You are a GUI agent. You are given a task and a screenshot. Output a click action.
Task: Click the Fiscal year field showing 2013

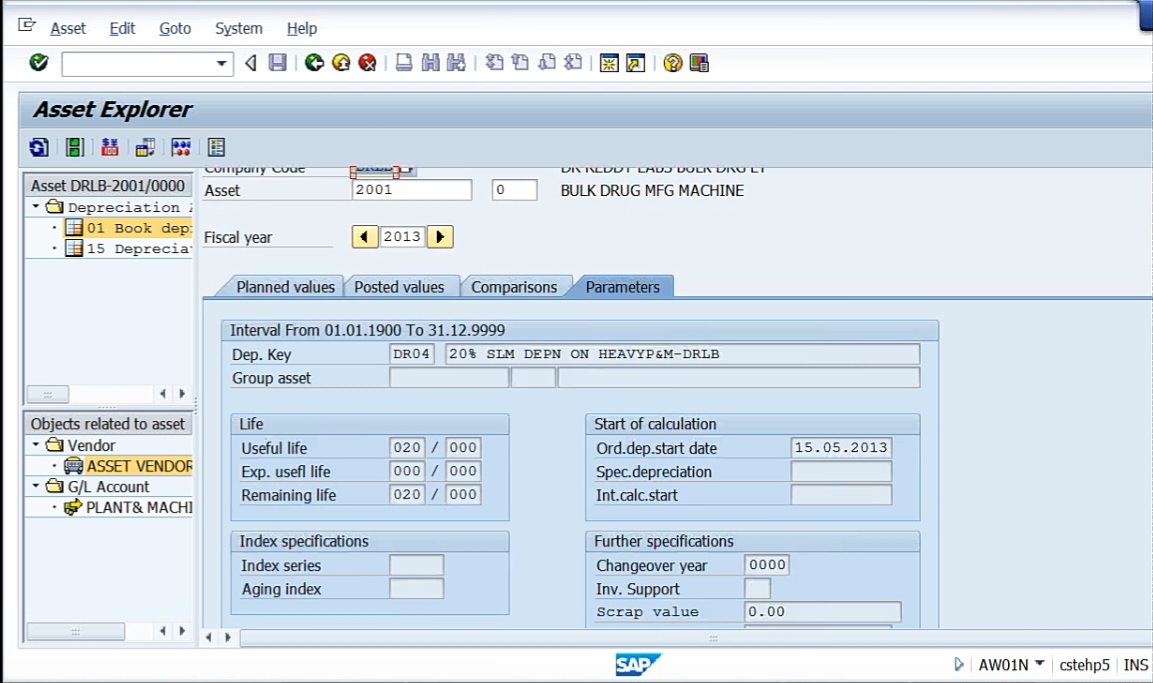point(402,237)
